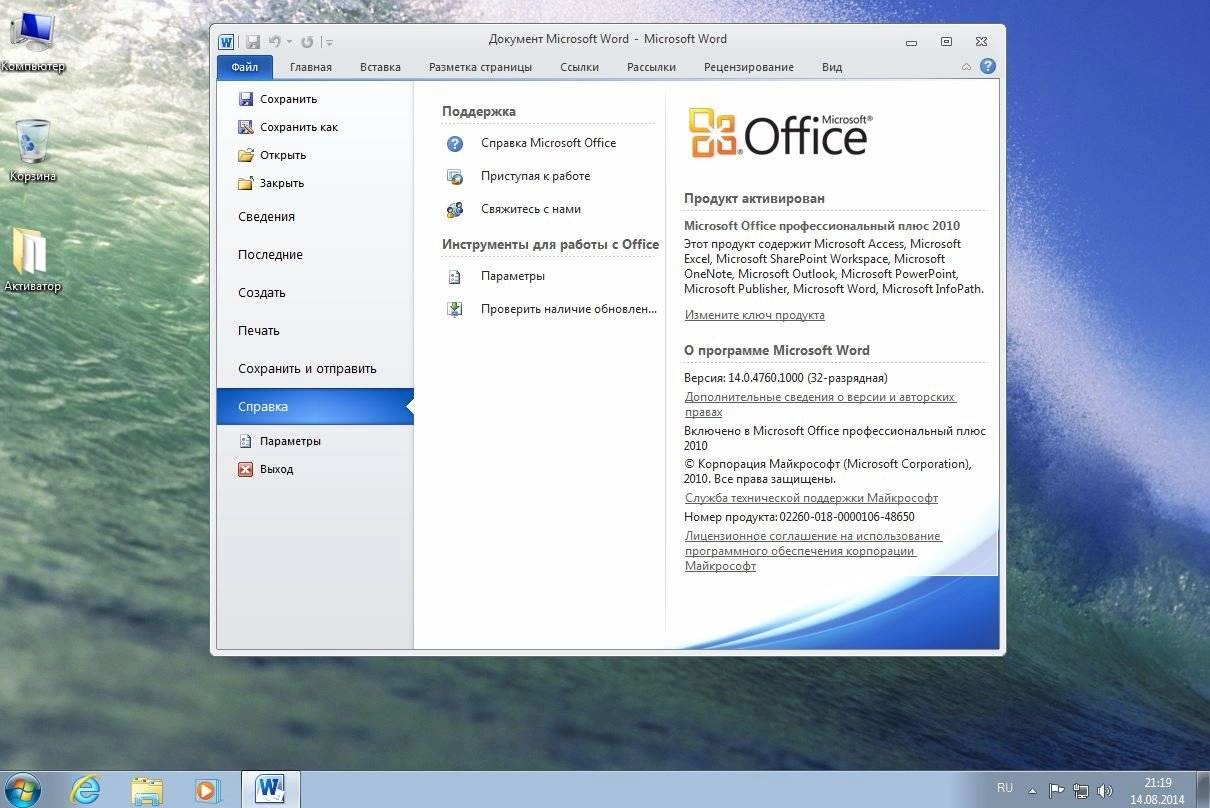Launch Windows Media Player from taskbar

(x=207, y=790)
